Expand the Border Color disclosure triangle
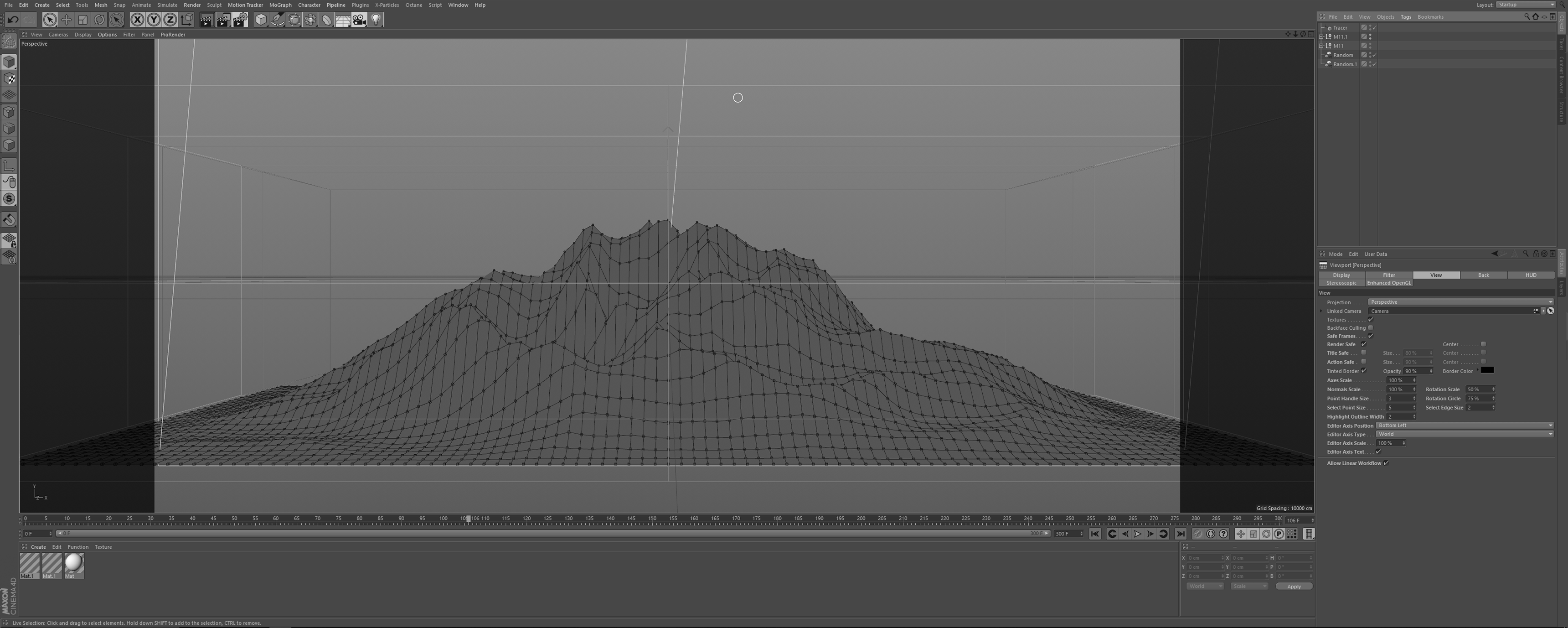The width and height of the screenshot is (1568, 628). [x=1478, y=370]
